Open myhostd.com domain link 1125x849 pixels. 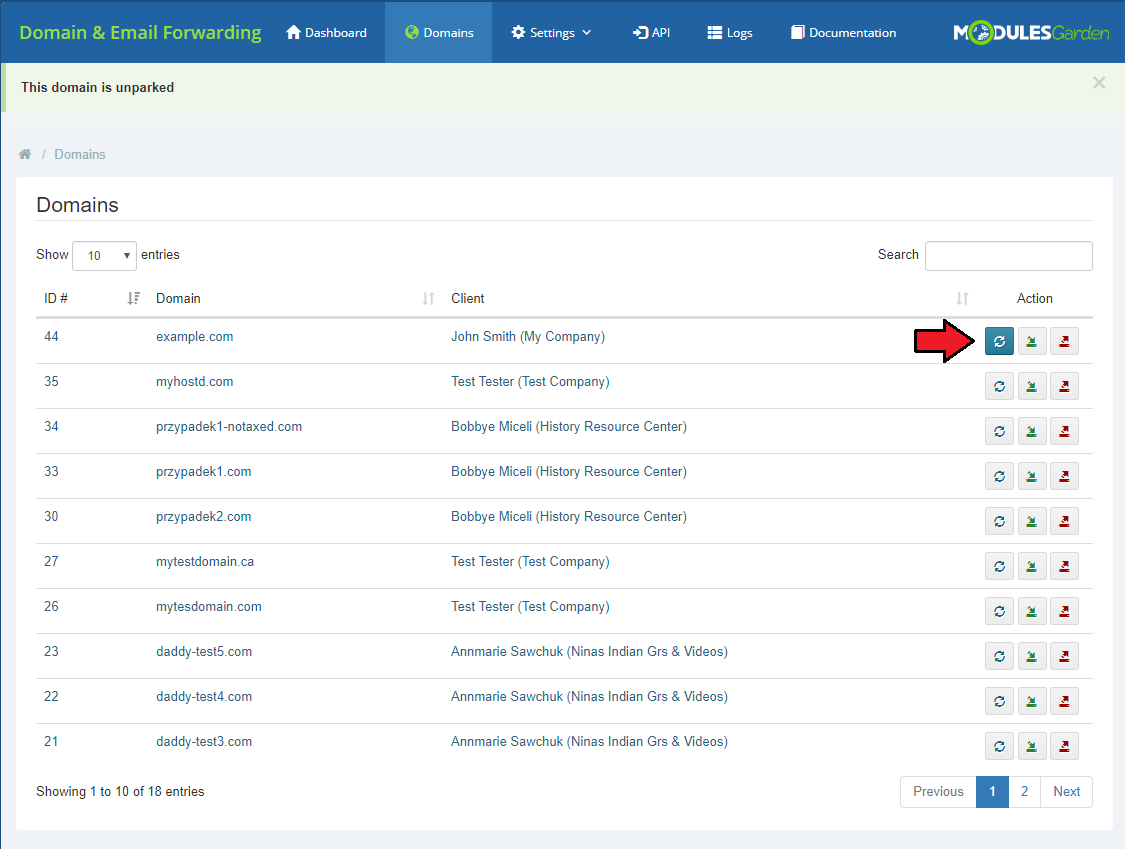coord(194,382)
